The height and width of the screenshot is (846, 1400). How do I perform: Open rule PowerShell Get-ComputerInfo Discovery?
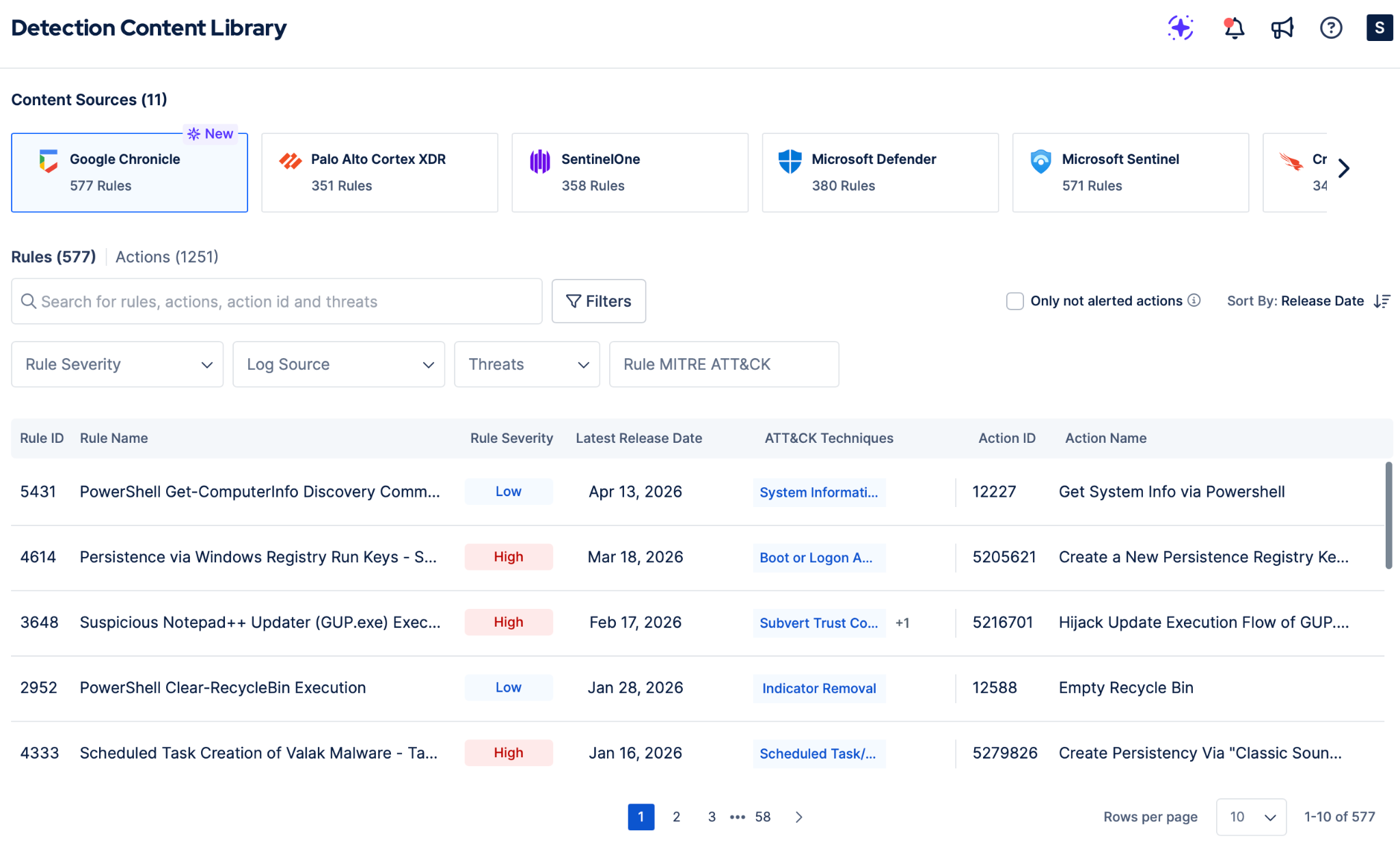click(x=260, y=492)
